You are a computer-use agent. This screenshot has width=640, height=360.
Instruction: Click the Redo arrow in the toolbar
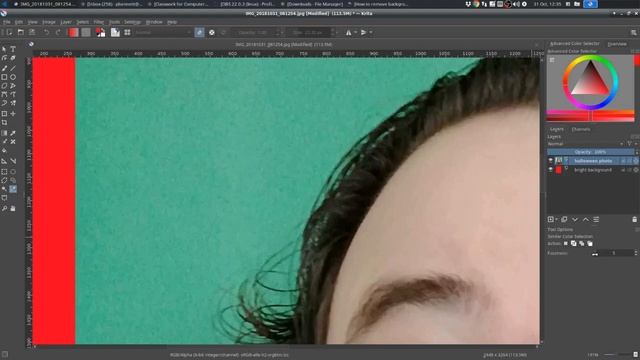click(x=58, y=32)
